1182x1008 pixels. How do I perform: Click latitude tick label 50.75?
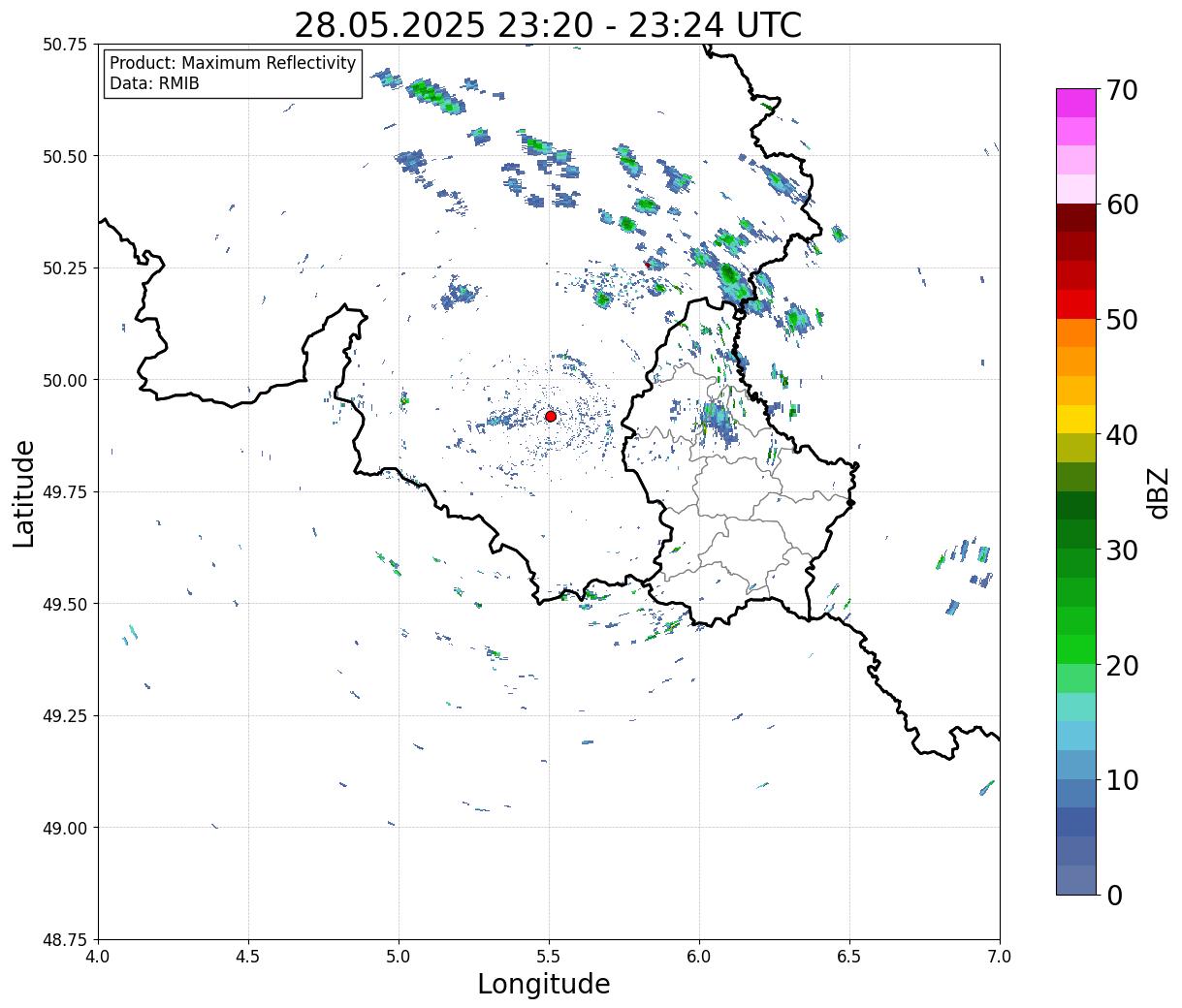(x=65, y=45)
